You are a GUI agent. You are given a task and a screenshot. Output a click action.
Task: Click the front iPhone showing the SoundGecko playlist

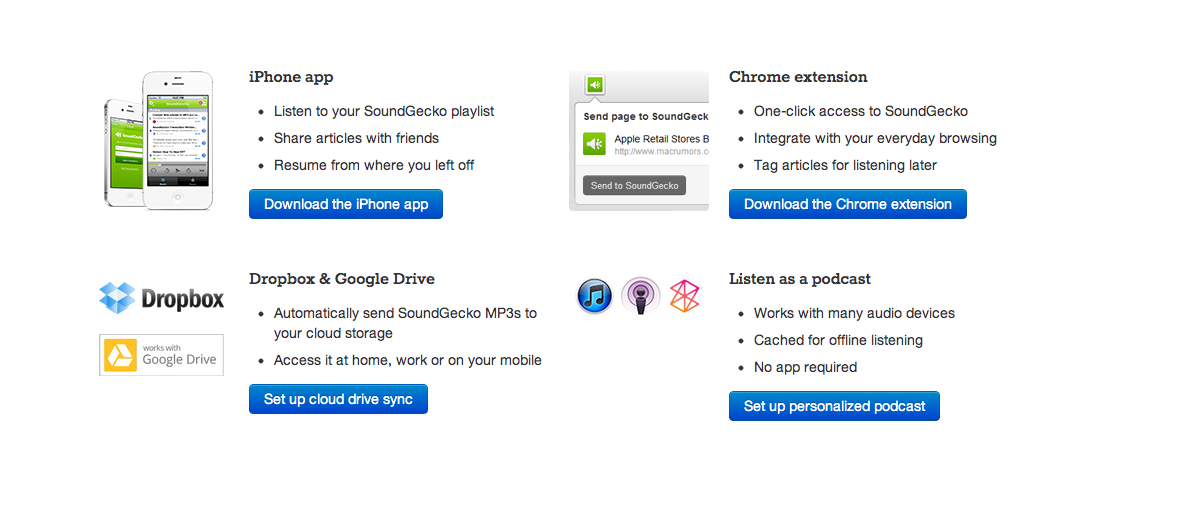point(178,140)
